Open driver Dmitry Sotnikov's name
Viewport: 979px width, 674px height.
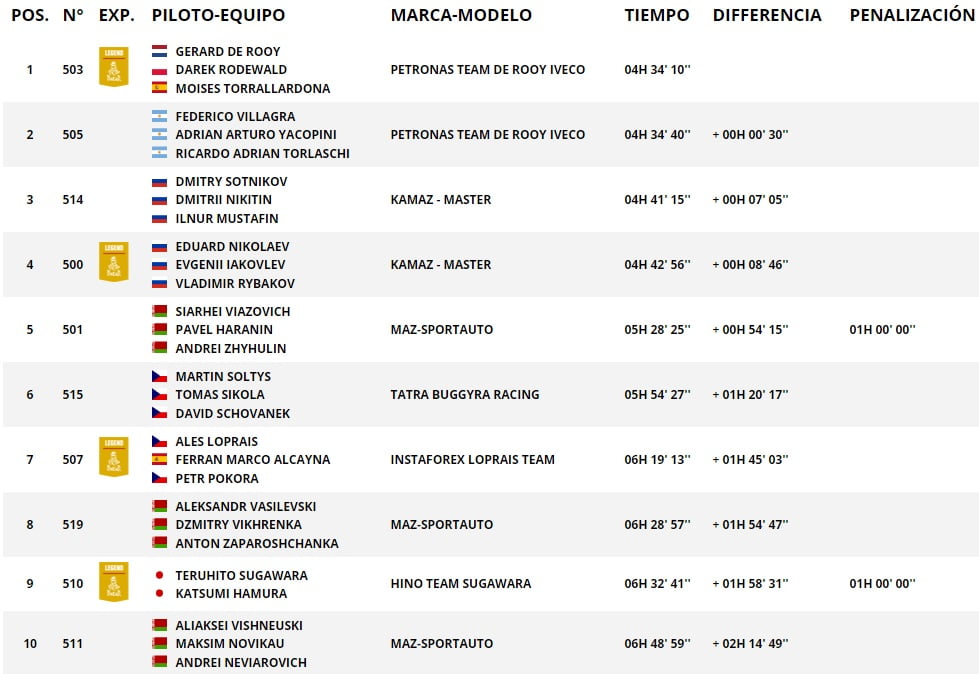pyautogui.click(x=231, y=182)
